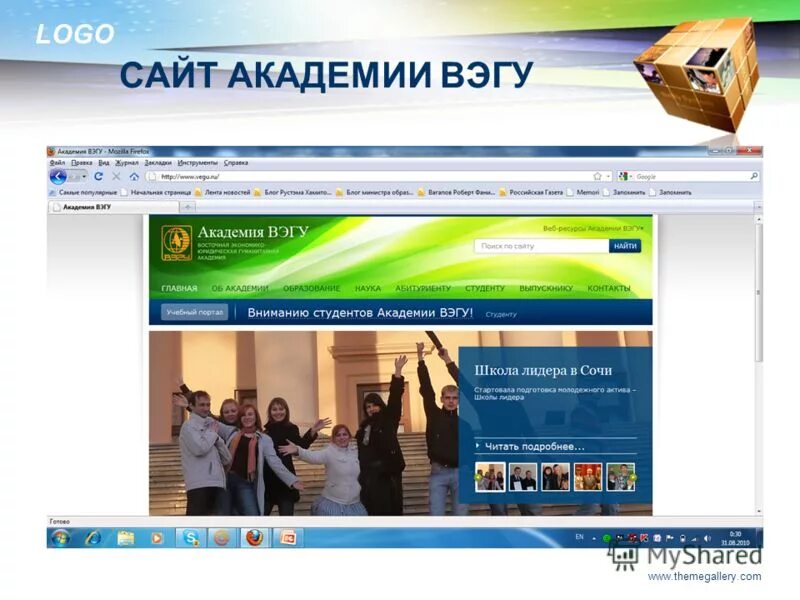Image resolution: width=800 pixels, height=600 pixels.
Task: Bookmark page with the star icon
Action: [x=597, y=176]
